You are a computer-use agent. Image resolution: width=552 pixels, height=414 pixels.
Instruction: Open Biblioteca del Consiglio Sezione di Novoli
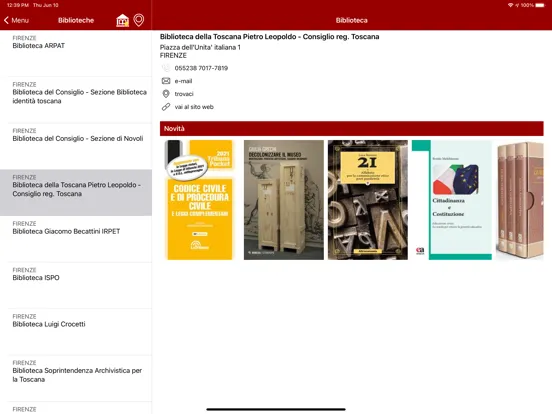[x=76, y=146]
